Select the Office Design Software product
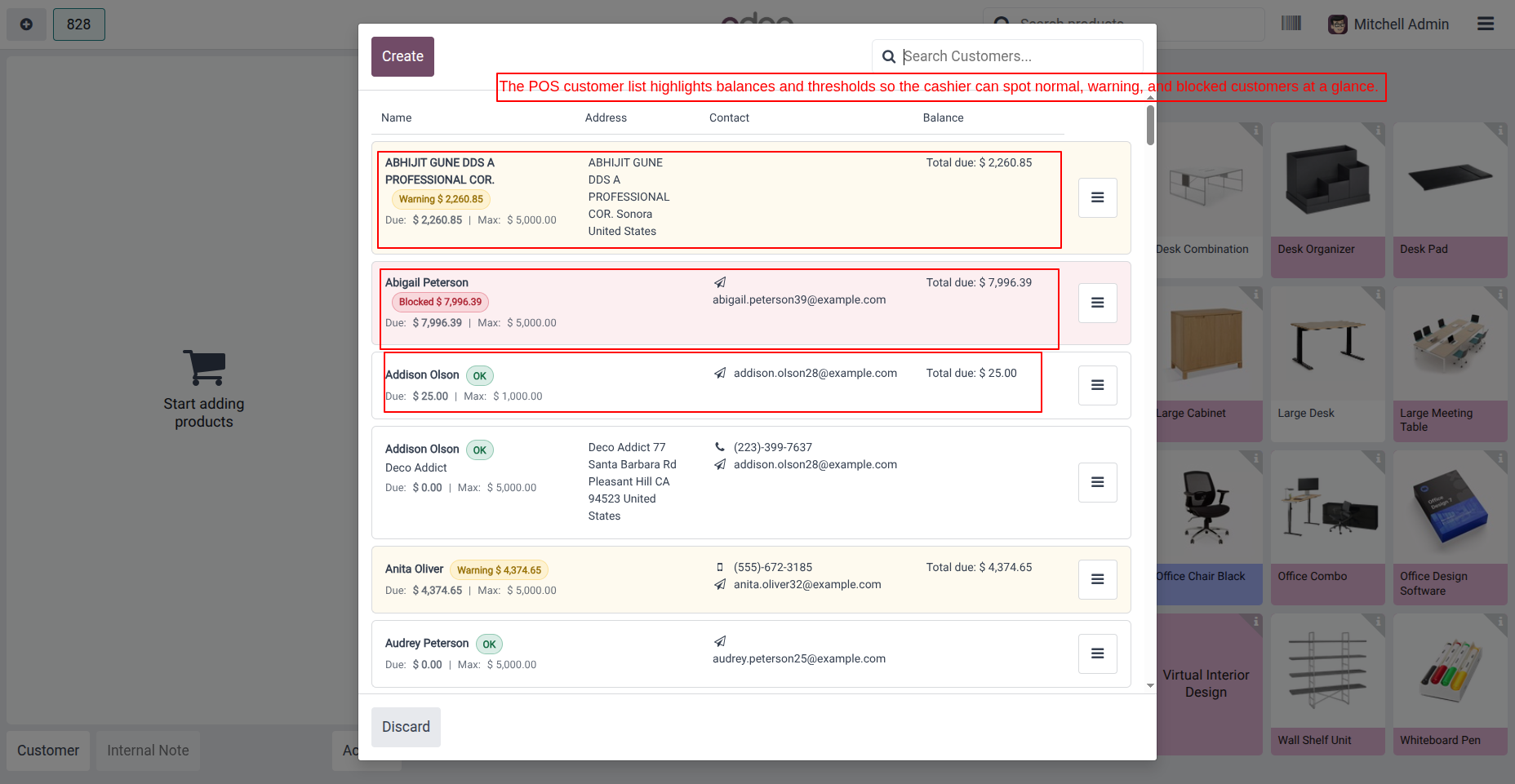This screenshot has width=1515, height=784. coord(1451,528)
